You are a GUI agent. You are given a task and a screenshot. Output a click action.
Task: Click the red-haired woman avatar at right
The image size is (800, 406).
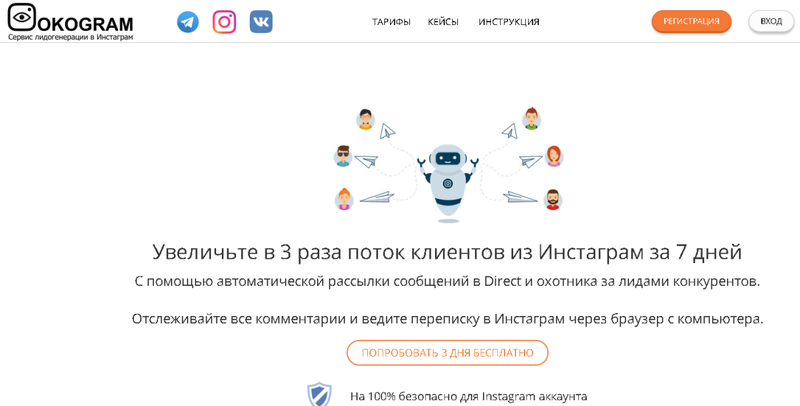point(554,156)
